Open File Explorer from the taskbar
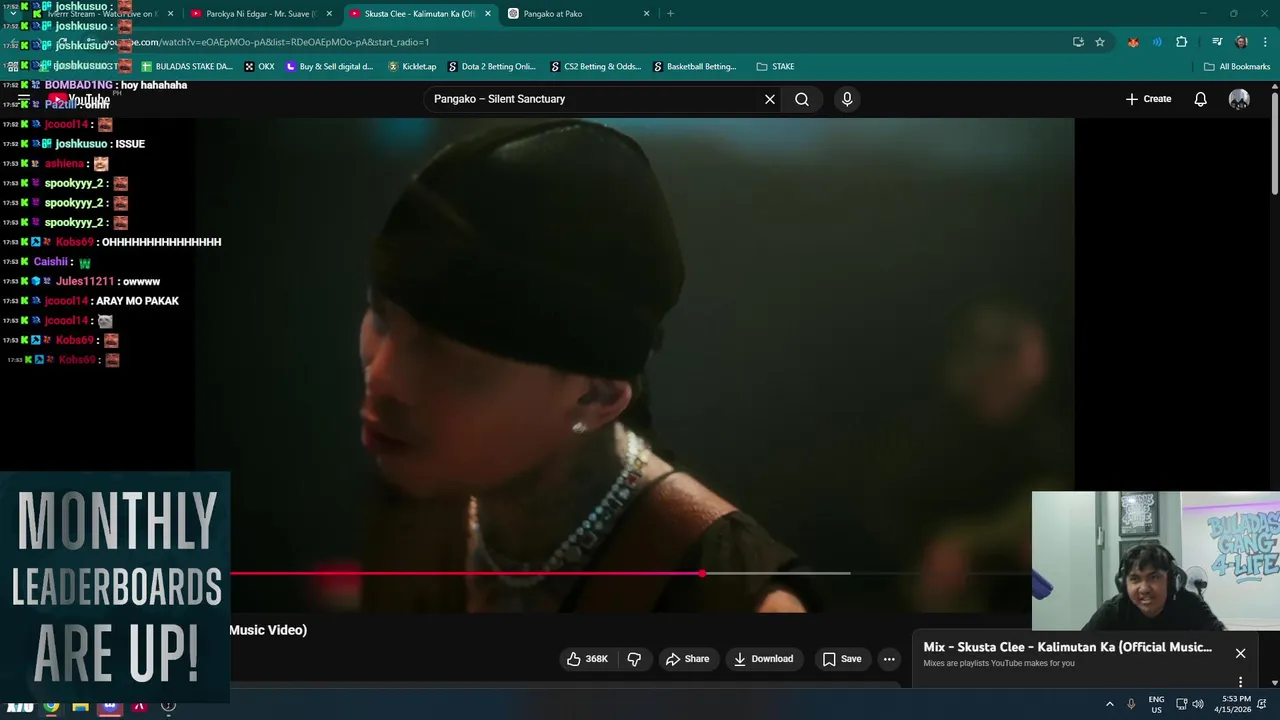The width and height of the screenshot is (1280, 720). (80, 706)
